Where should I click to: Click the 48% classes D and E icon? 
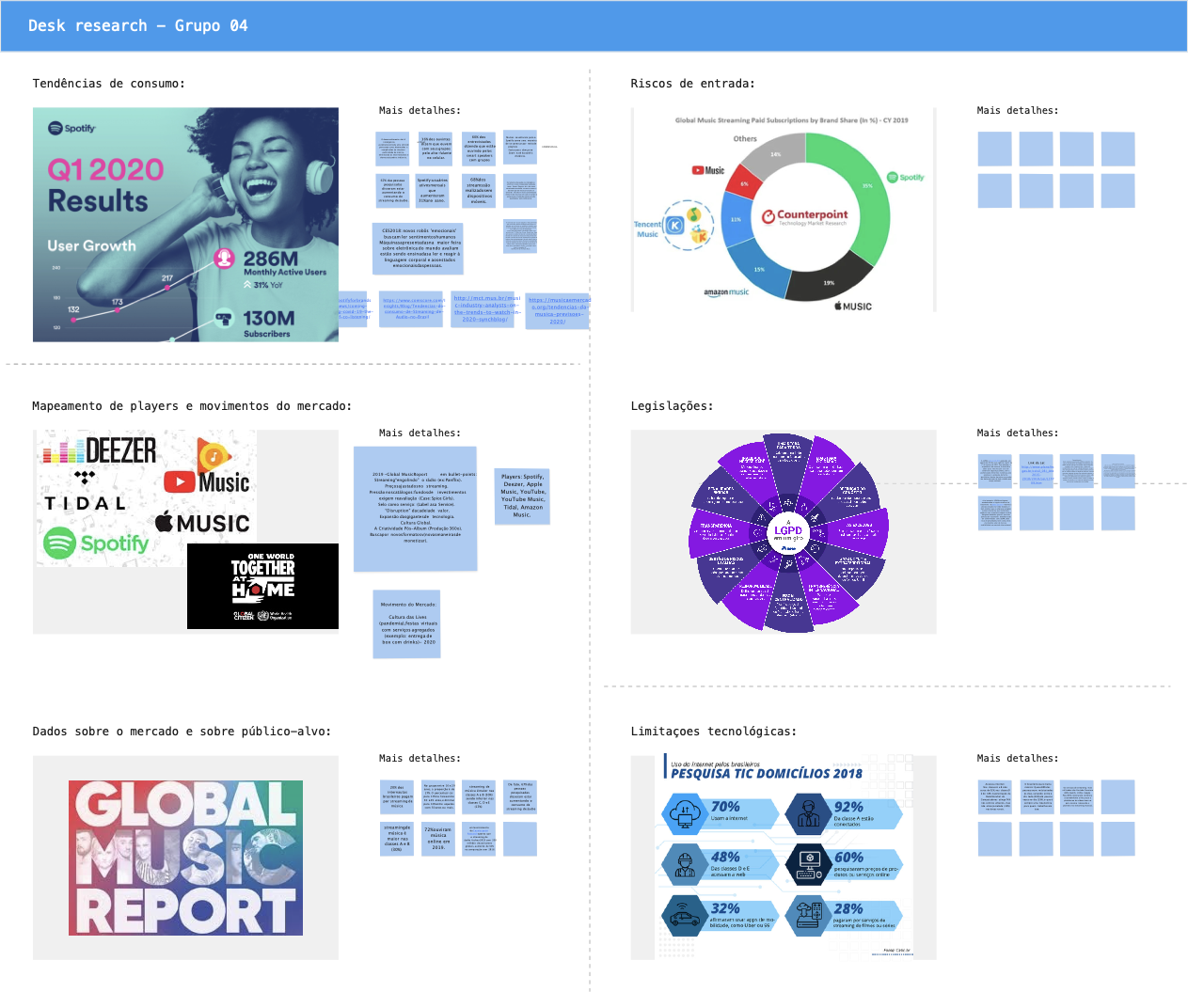(x=685, y=863)
